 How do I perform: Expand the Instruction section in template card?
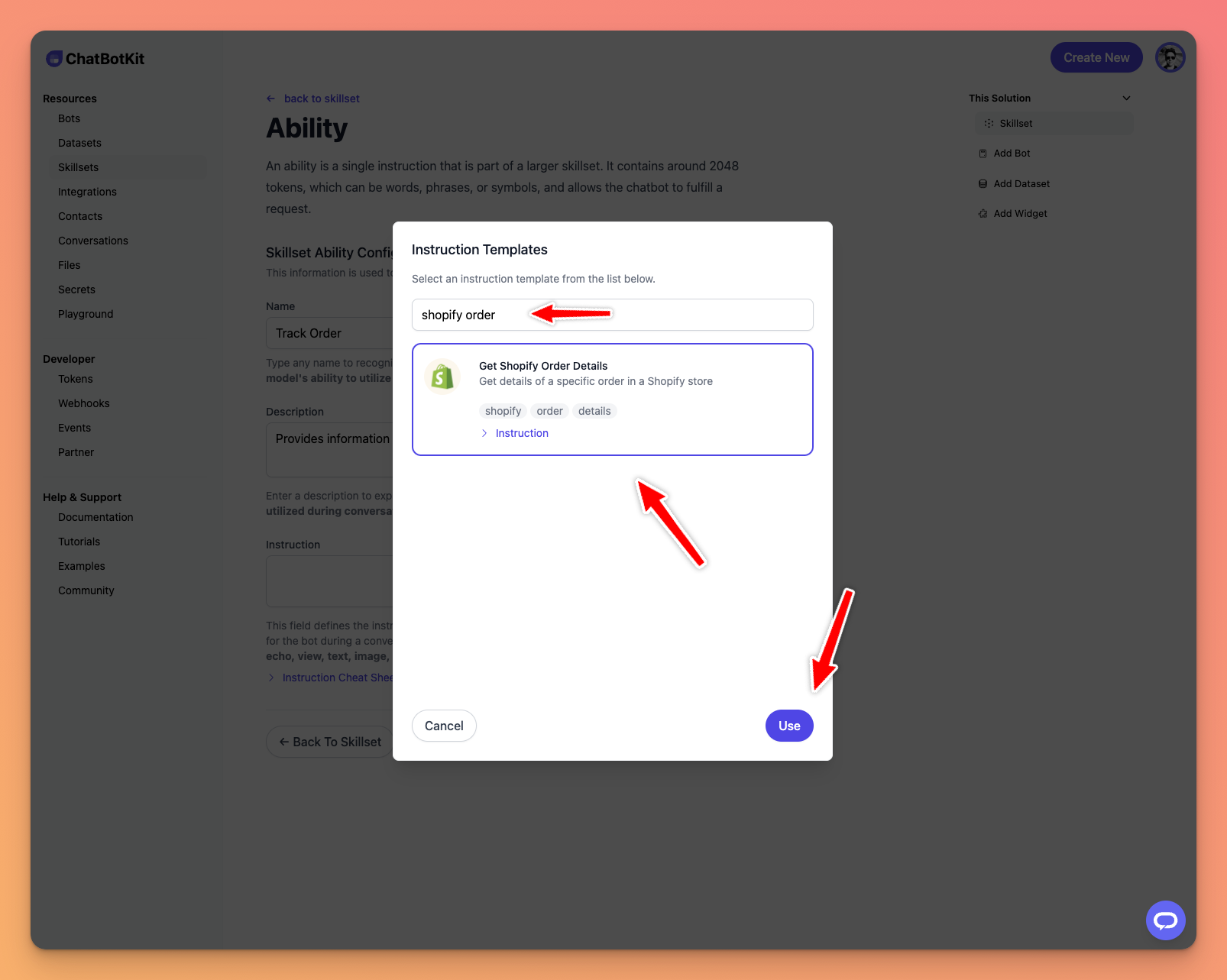pos(514,433)
